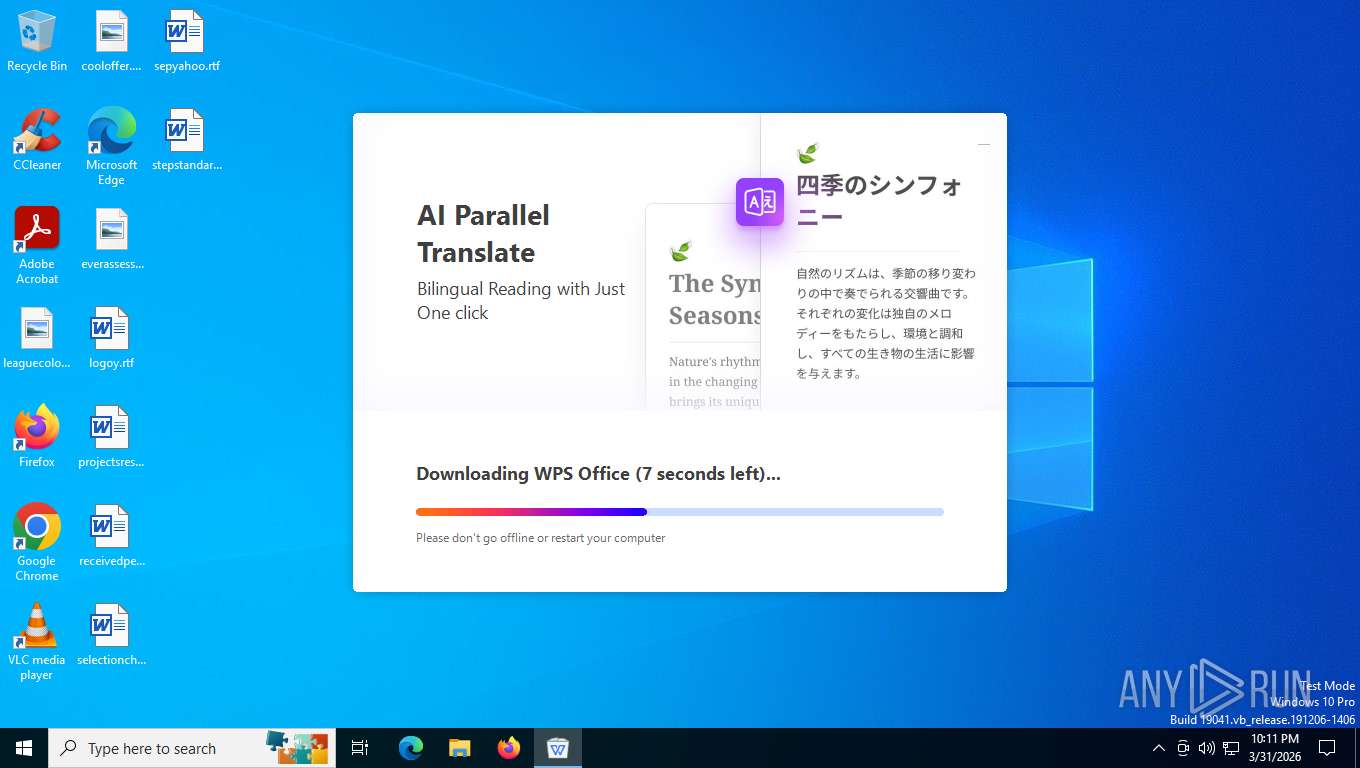The width and height of the screenshot is (1360, 768).
Task: Select the stepstandar document icon
Action: 186,140
